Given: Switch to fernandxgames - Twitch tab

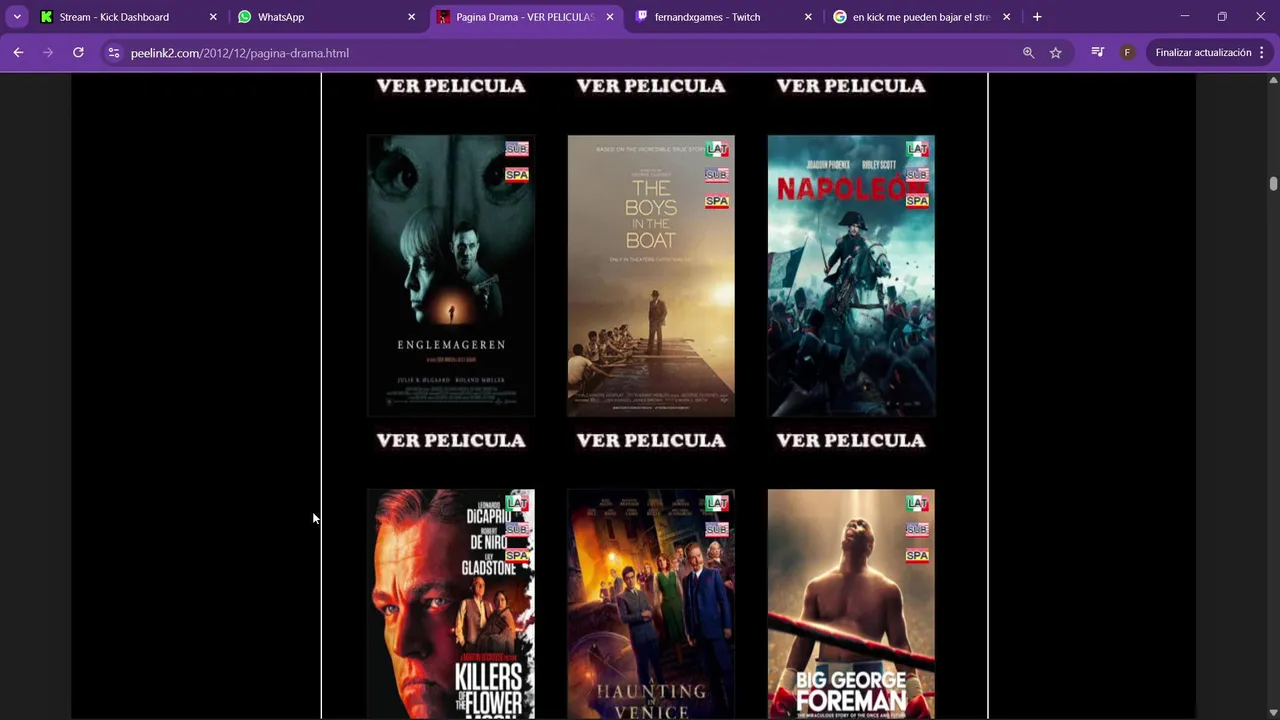Looking at the screenshot, I should [722, 17].
